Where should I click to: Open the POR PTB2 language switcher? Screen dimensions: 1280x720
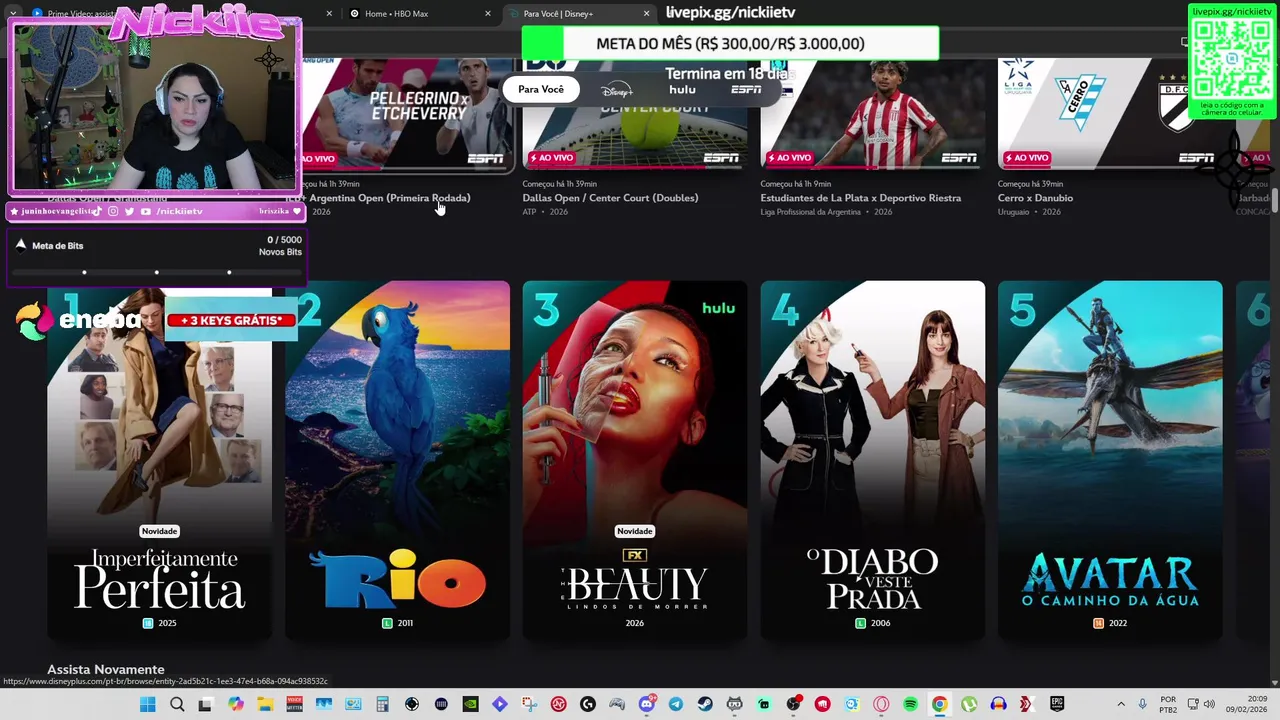coord(1168,704)
